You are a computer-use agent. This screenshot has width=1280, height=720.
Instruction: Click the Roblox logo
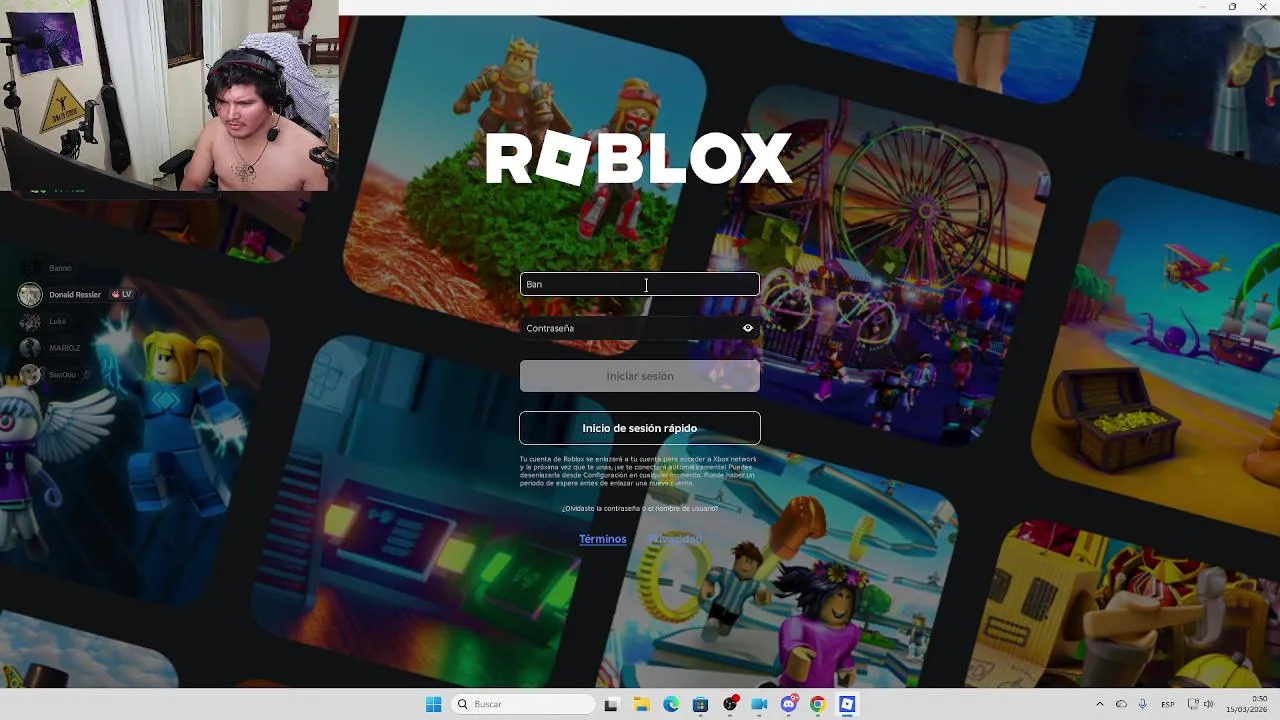pos(640,158)
